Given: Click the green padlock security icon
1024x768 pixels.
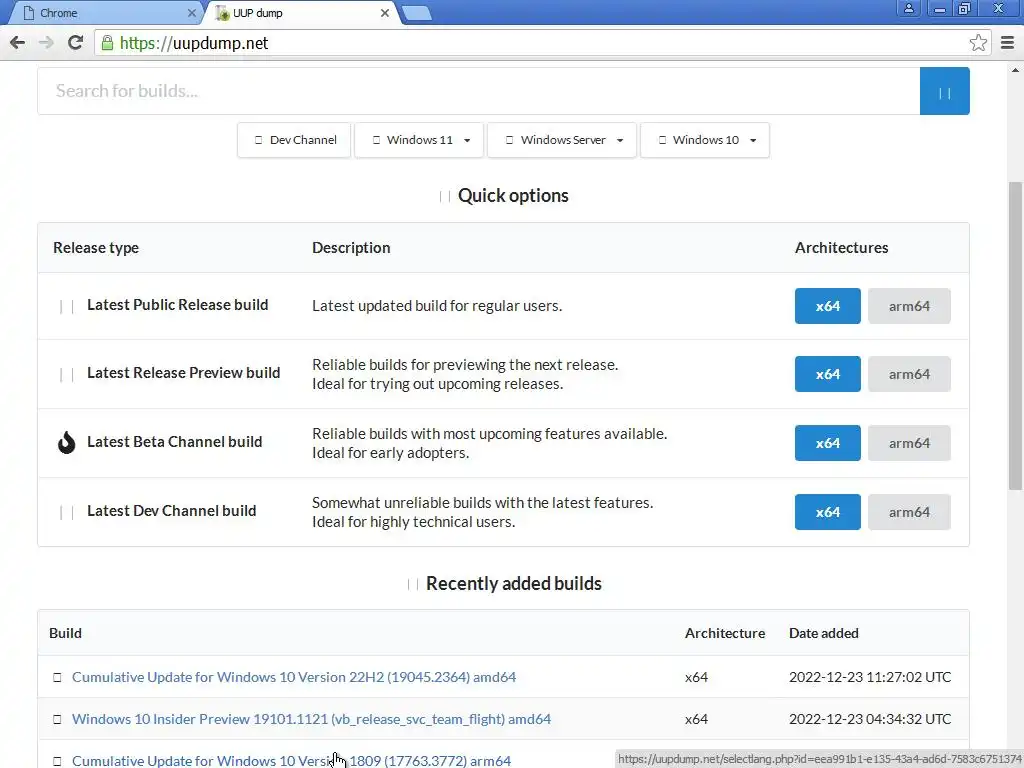Looking at the screenshot, I should pos(107,43).
